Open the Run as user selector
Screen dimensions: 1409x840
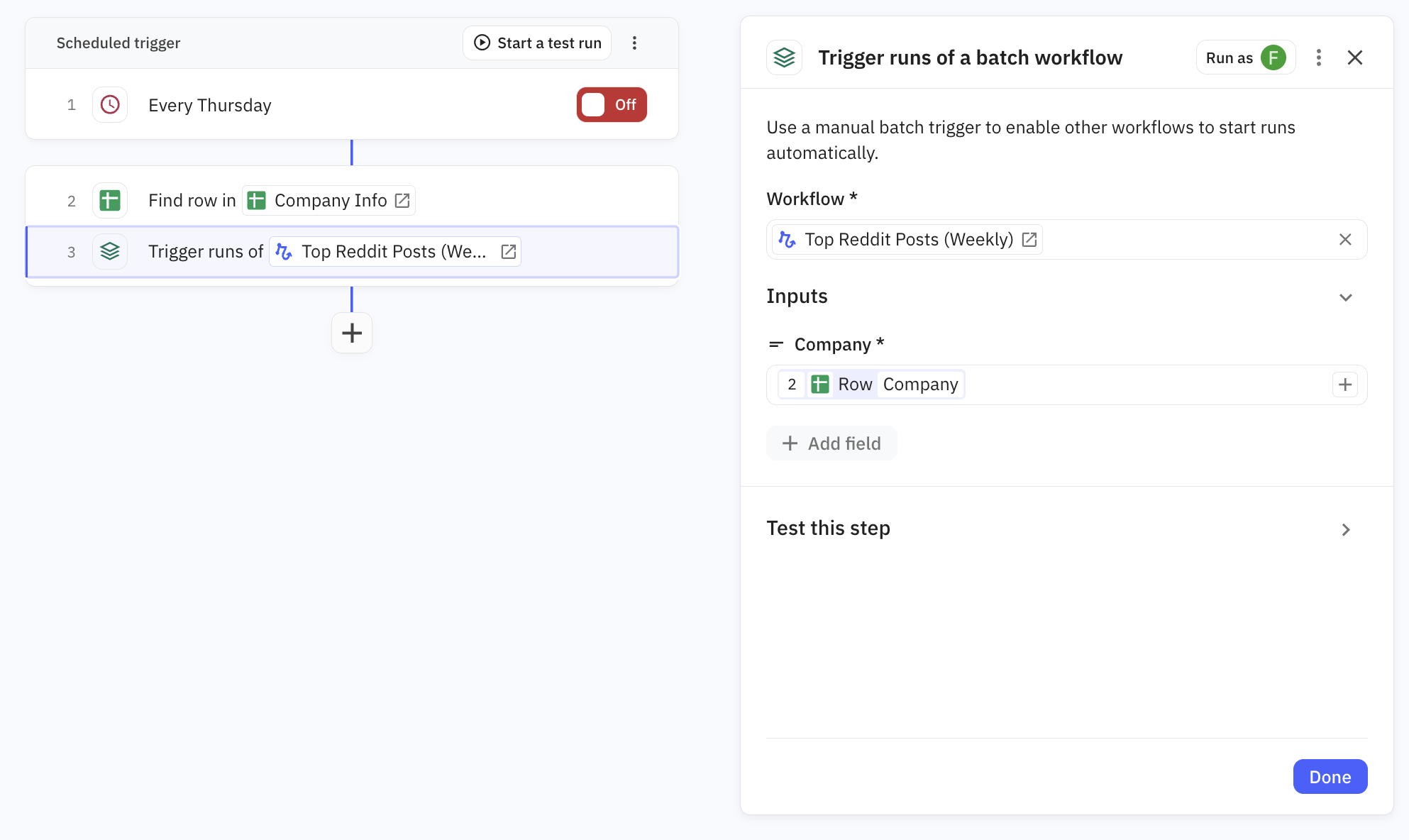click(1245, 57)
